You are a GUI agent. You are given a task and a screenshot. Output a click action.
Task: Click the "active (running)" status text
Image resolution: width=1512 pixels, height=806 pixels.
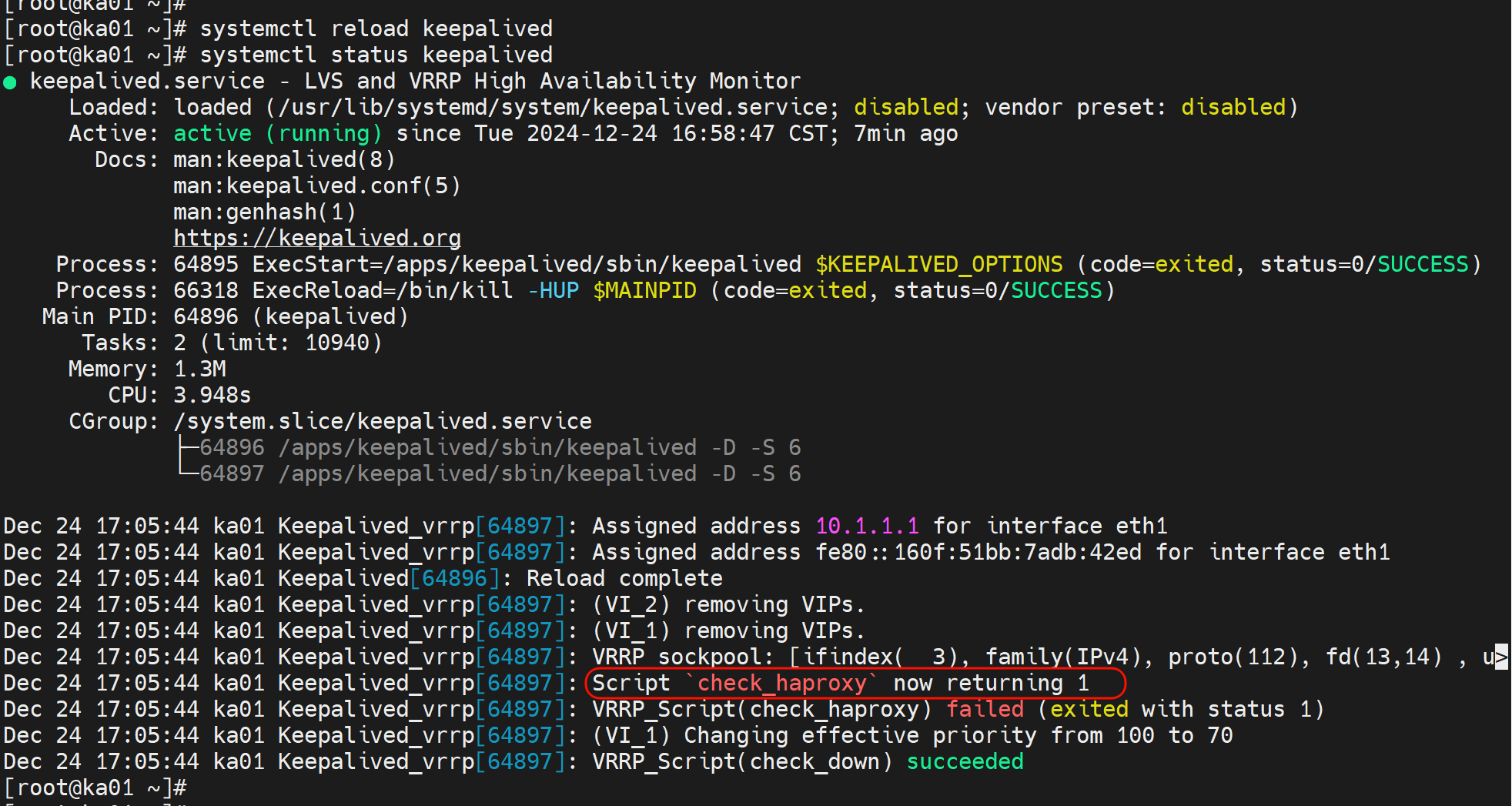click(277, 133)
